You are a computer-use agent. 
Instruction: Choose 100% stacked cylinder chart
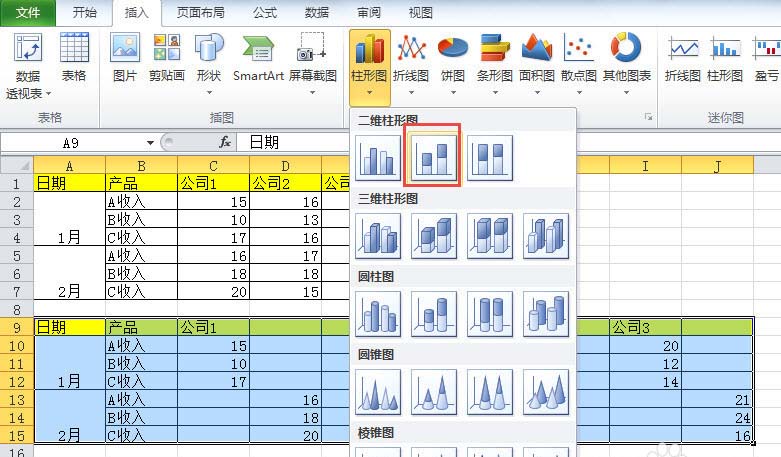490,314
